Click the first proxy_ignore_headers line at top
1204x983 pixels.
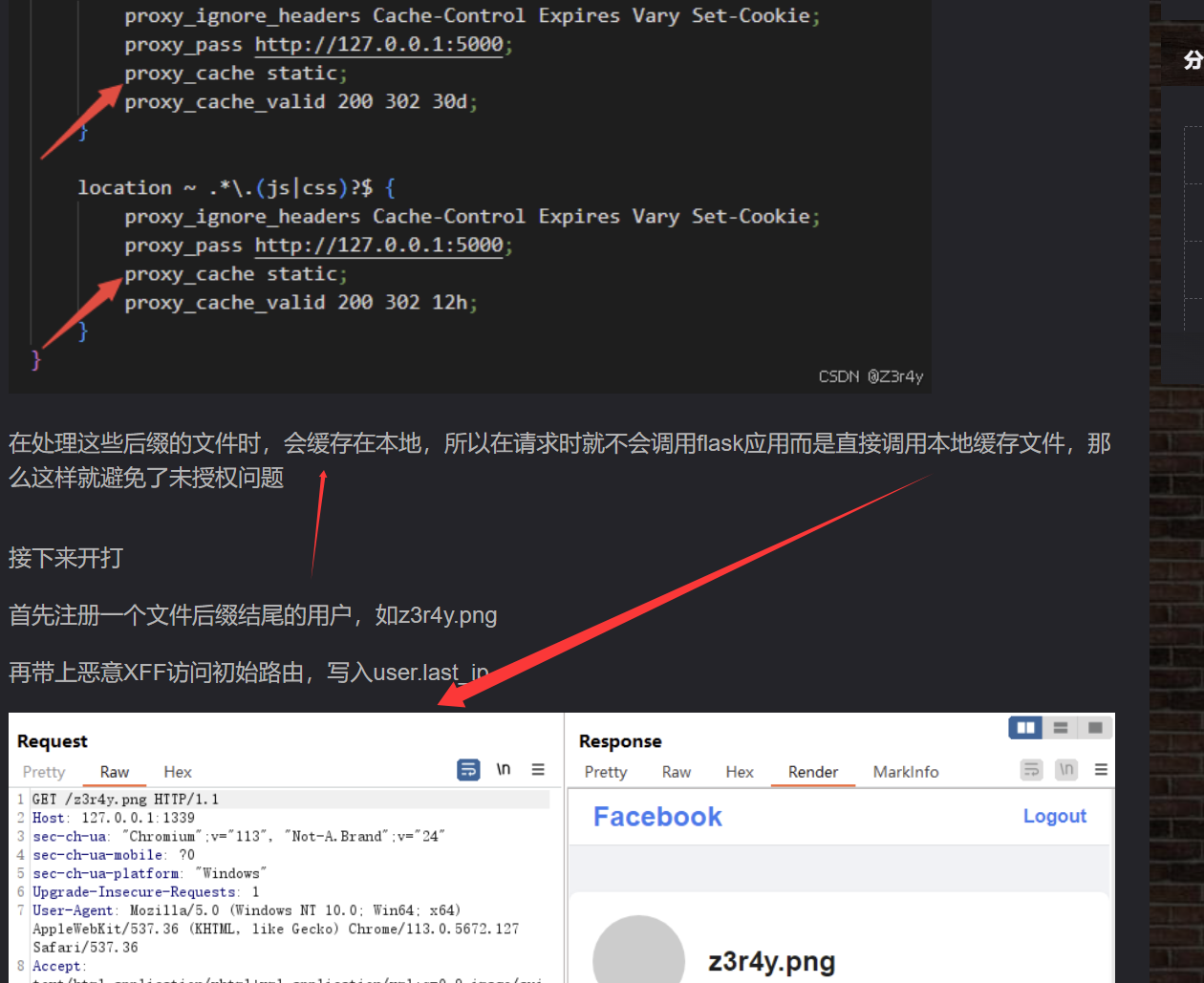click(x=472, y=15)
